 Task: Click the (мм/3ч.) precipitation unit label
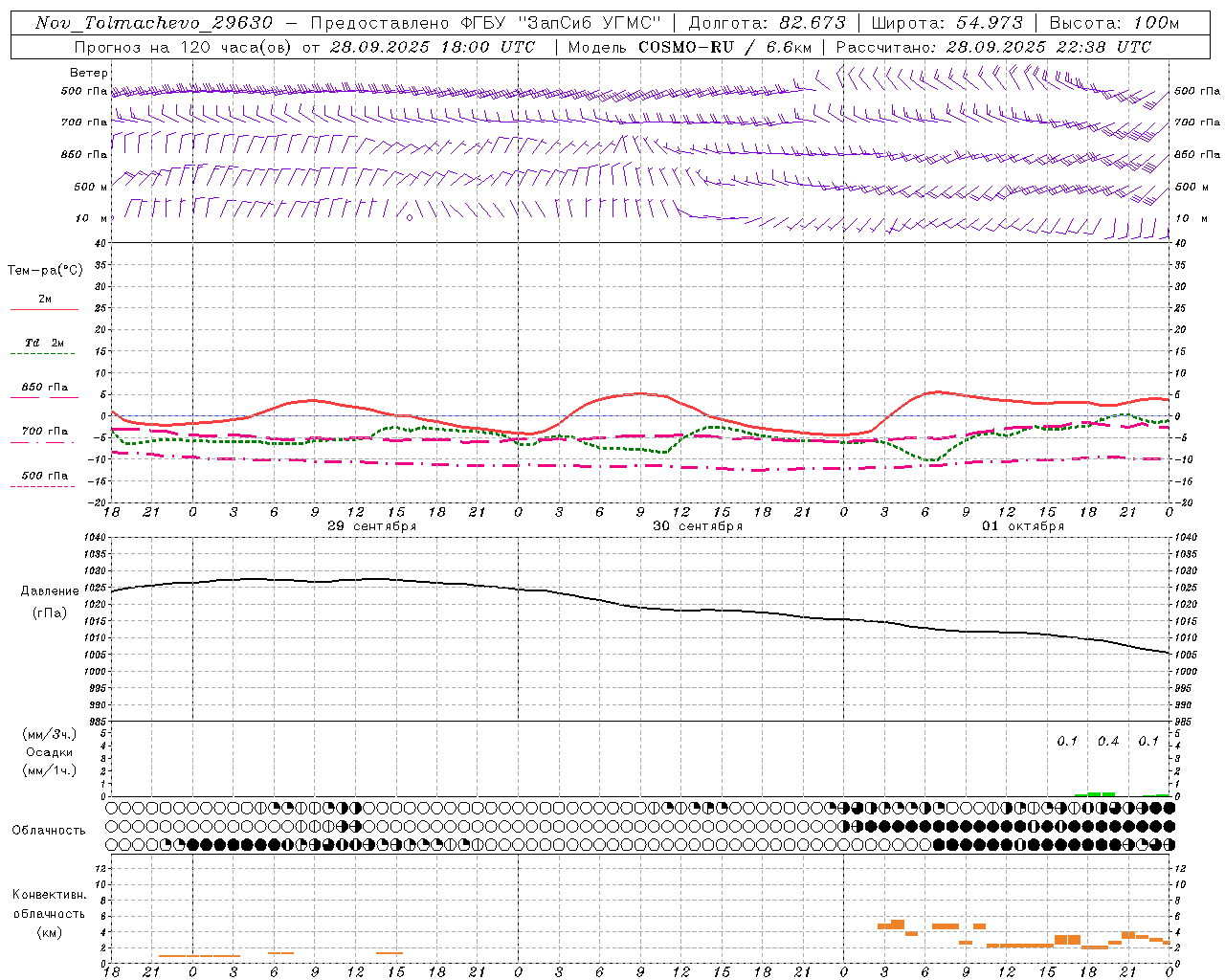[x=50, y=734]
